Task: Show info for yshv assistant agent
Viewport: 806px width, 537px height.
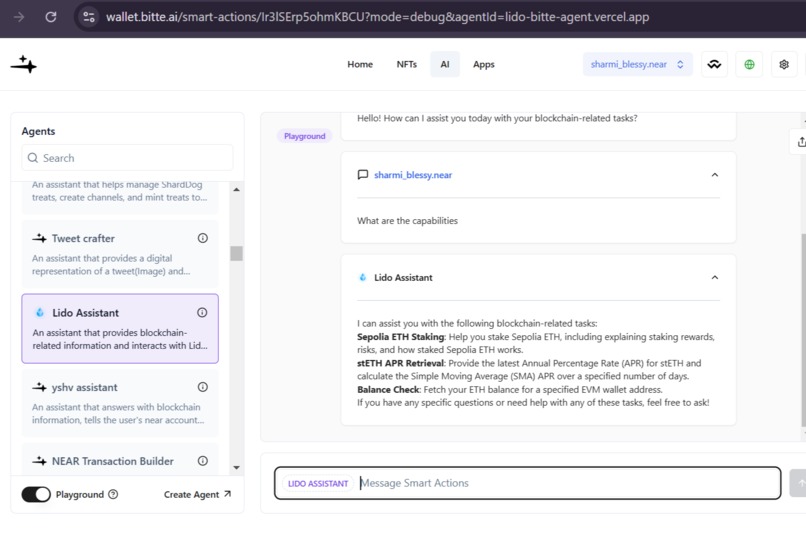Action: pyautogui.click(x=203, y=387)
